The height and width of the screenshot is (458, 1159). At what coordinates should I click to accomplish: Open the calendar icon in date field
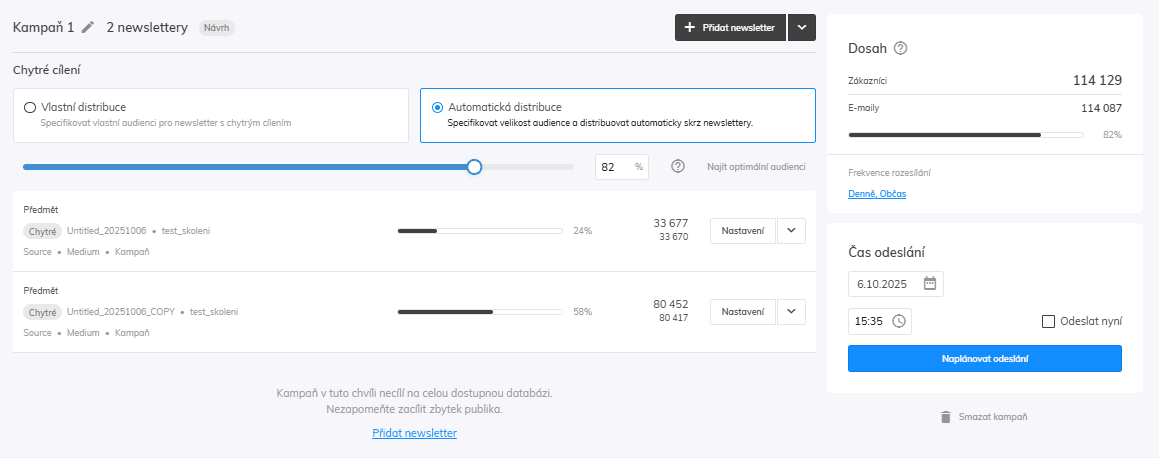click(929, 284)
